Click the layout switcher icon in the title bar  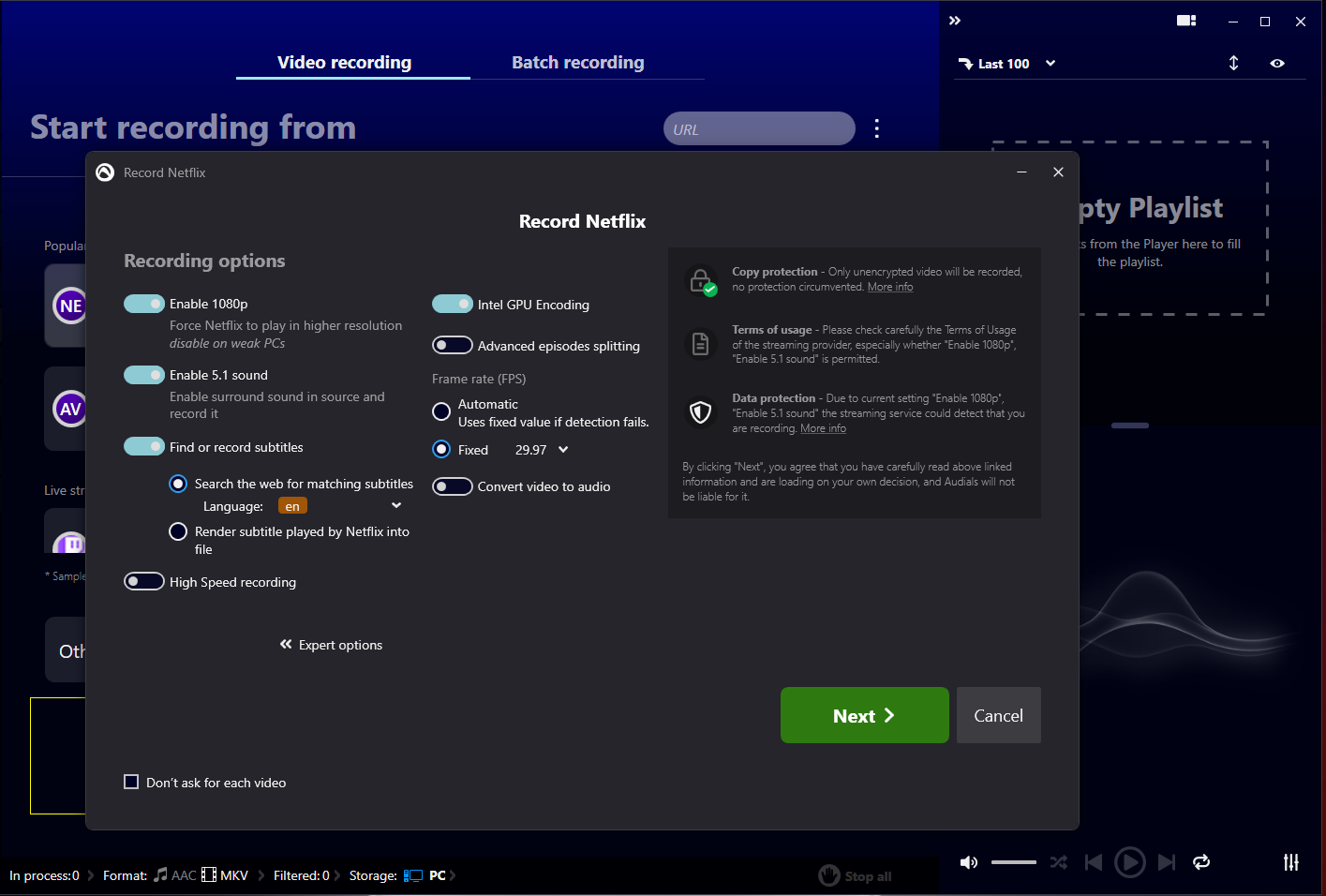pyautogui.click(x=1186, y=21)
